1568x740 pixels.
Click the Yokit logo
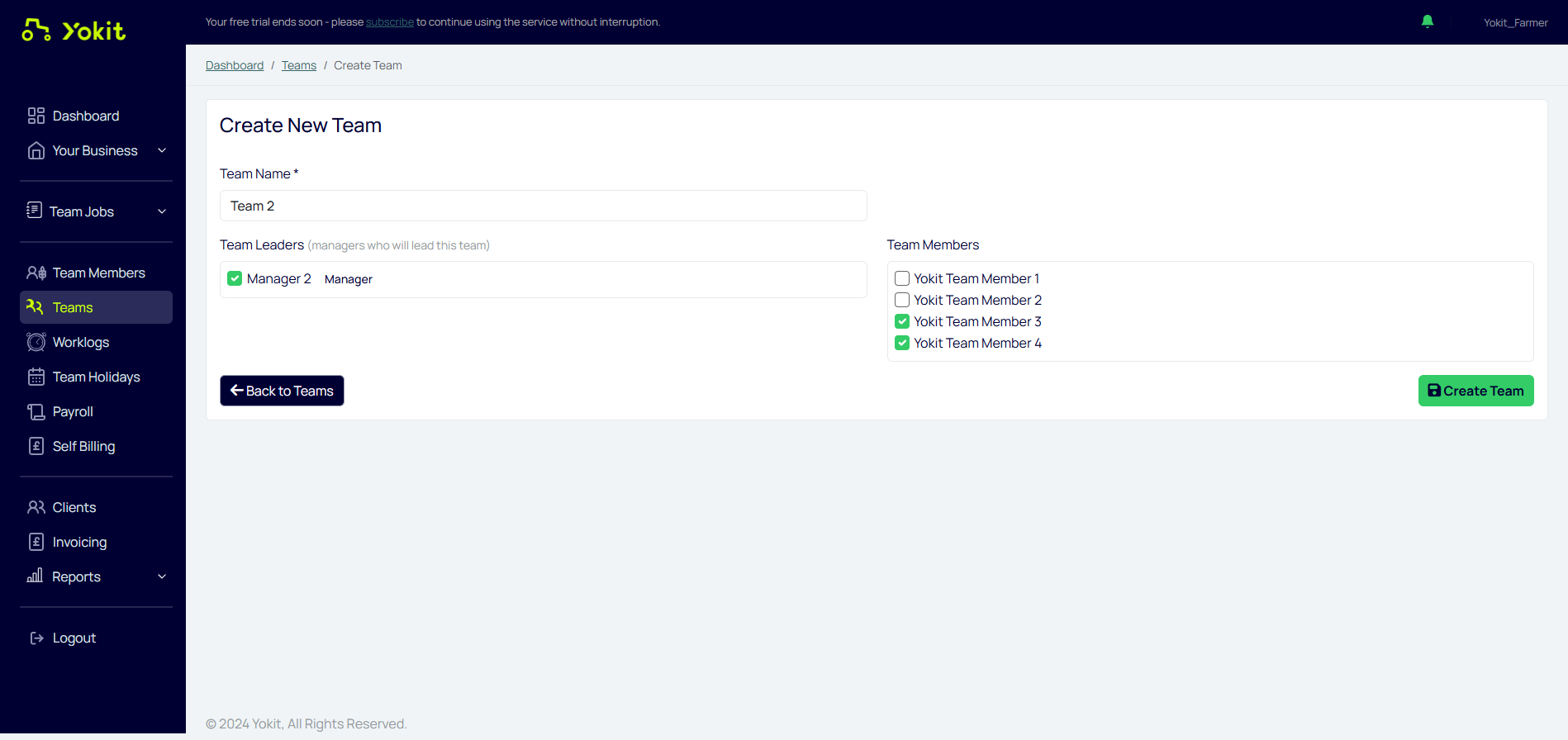pyautogui.click(x=74, y=31)
